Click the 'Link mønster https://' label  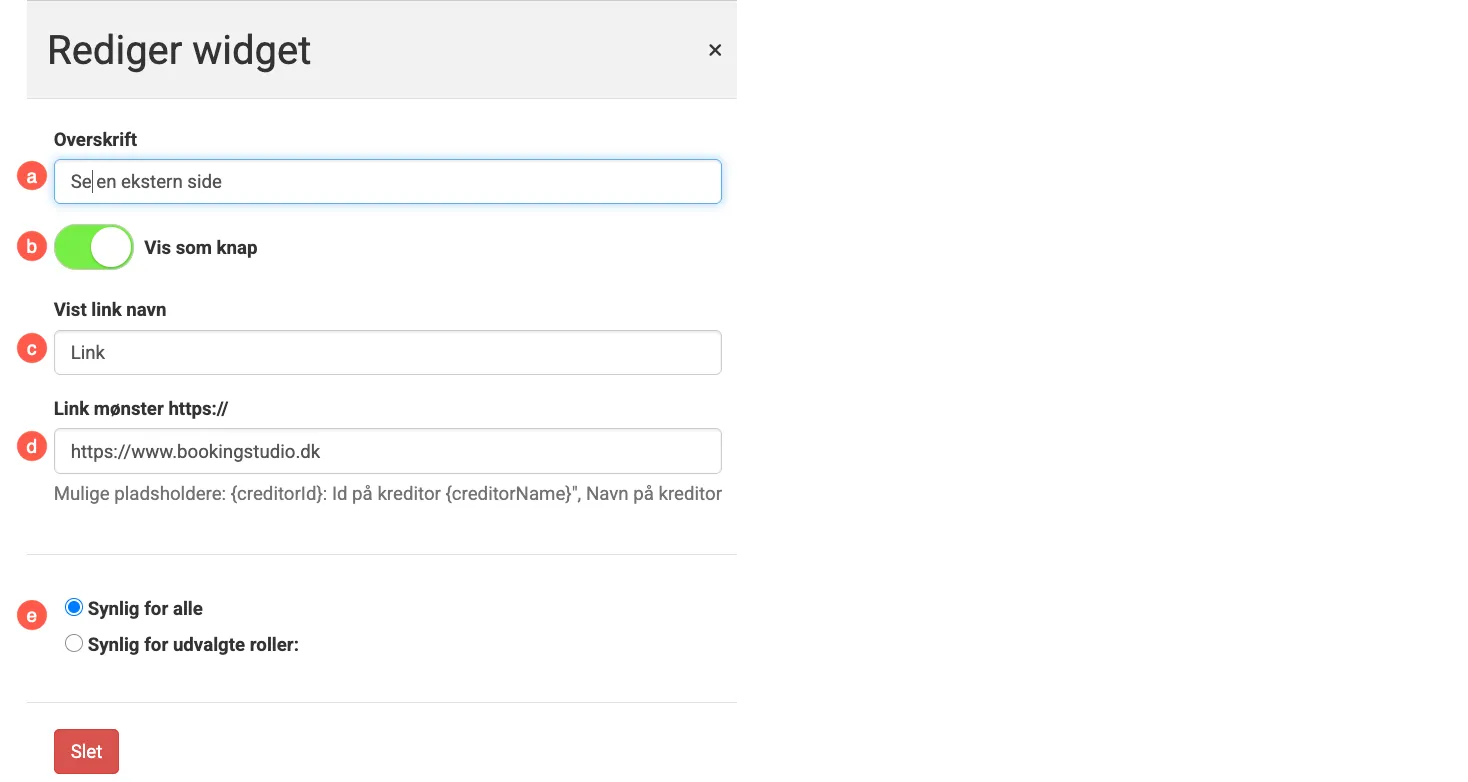click(x=141, y=409)
